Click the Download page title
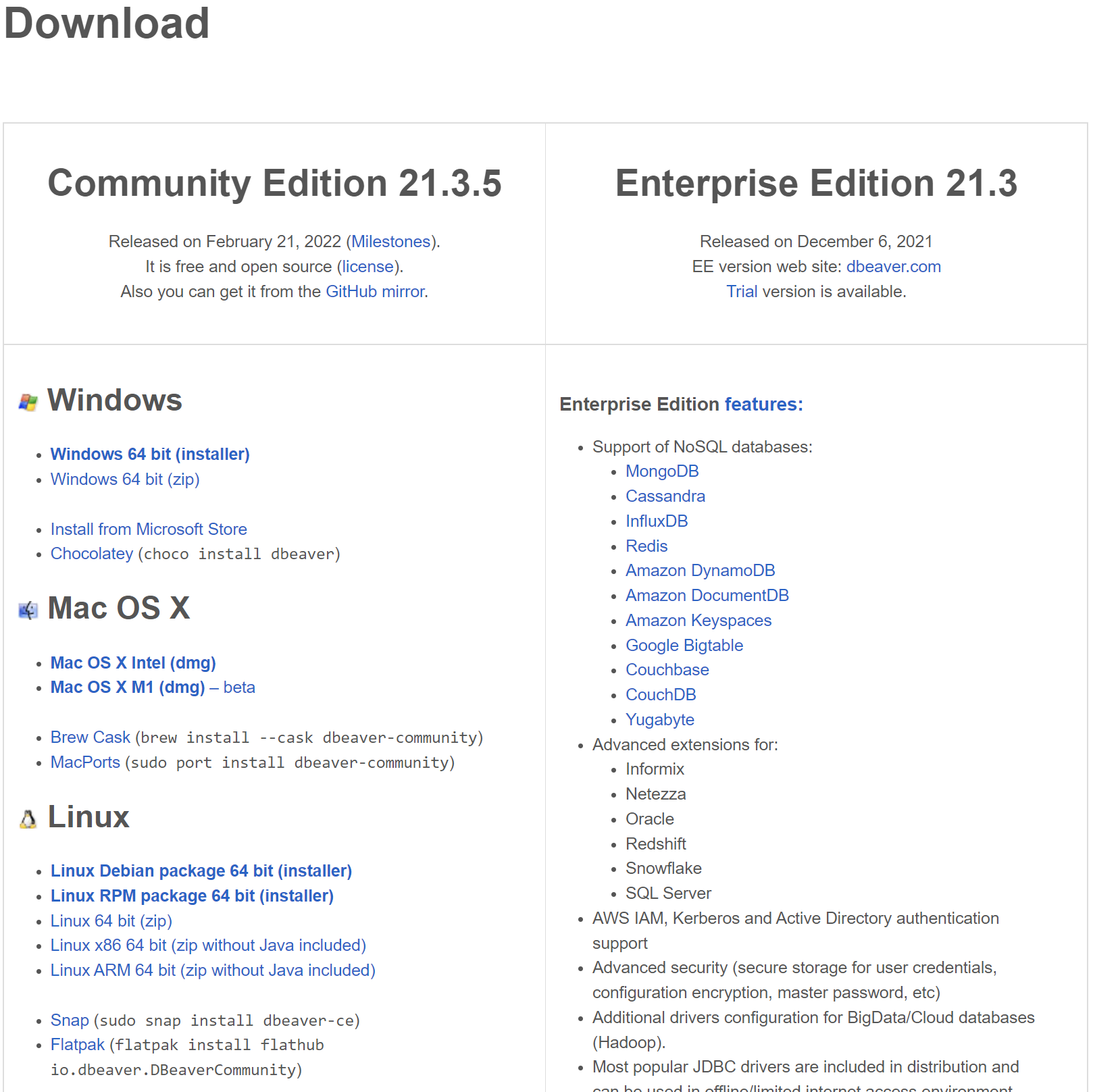This screenshot has height=1092, width=1093. tap(107, 23)
